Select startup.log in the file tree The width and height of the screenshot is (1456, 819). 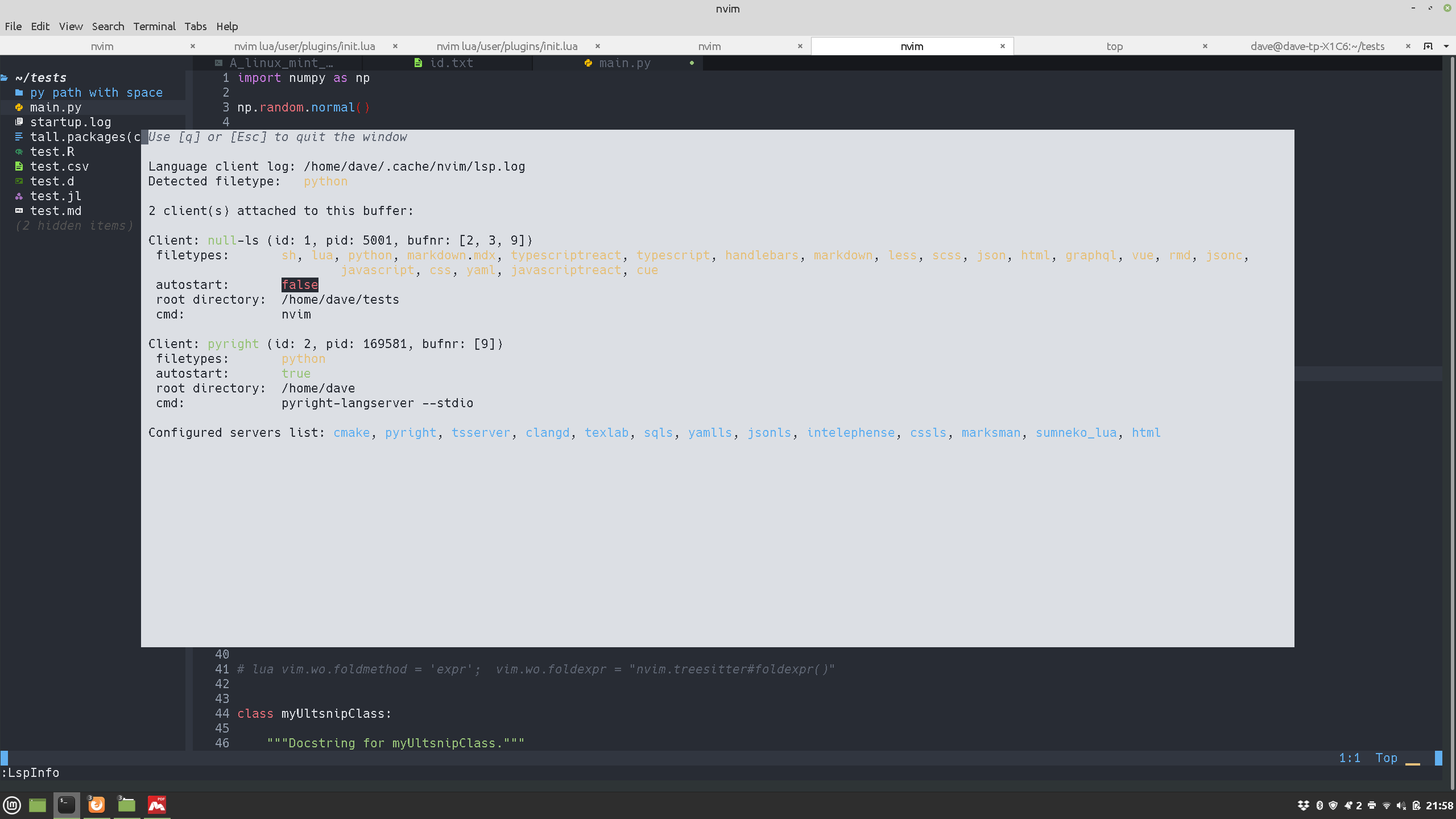point(71,122)
